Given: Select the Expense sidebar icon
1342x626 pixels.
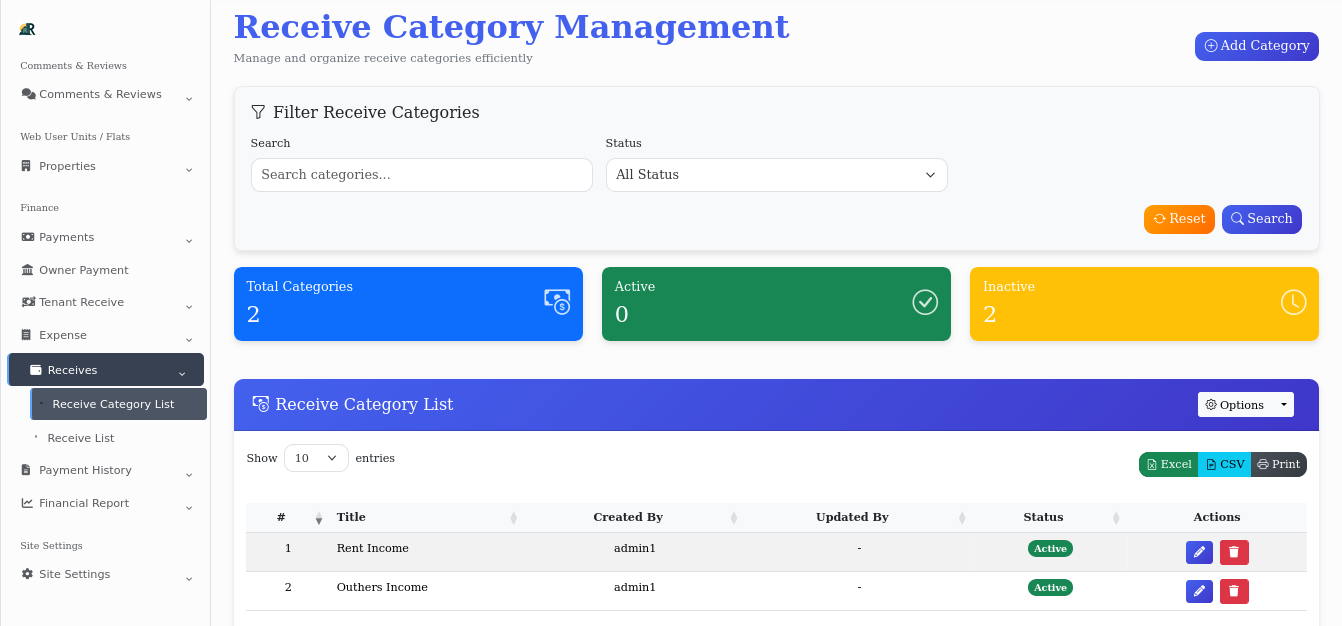Looking at the screenshot, I should point(27,335).
